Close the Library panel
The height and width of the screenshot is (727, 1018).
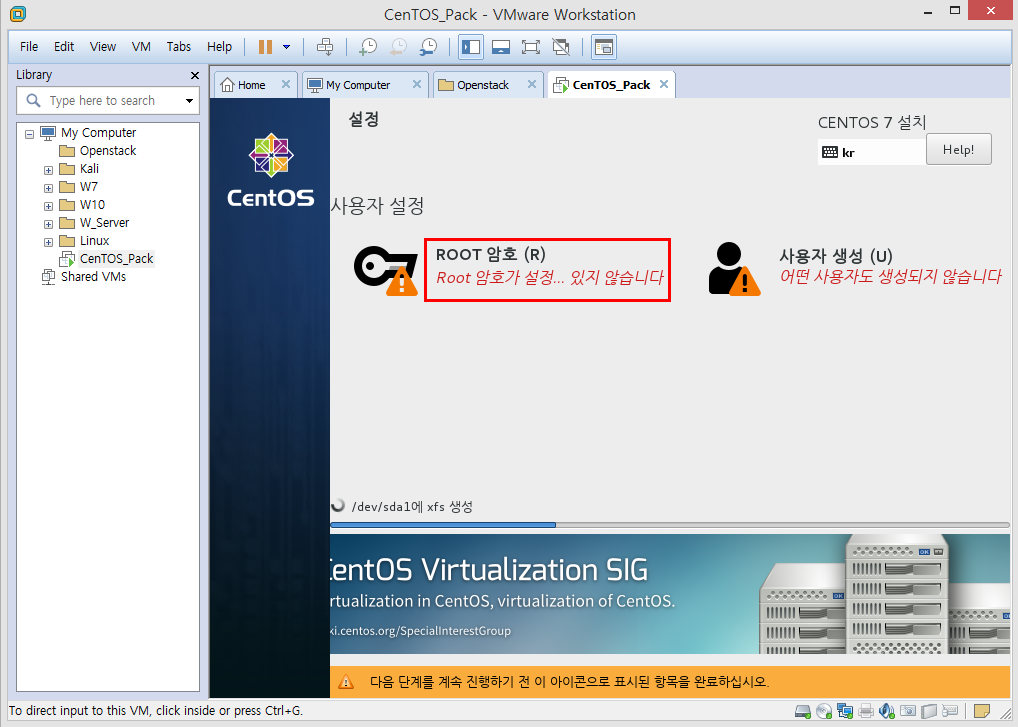[x=194, y=75]
